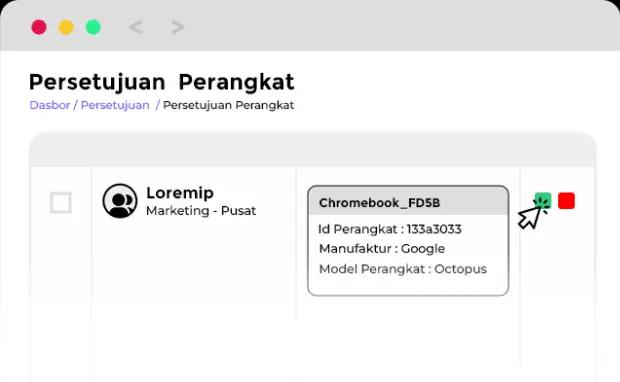Click the Manufaktur Google line

(382, 249)
